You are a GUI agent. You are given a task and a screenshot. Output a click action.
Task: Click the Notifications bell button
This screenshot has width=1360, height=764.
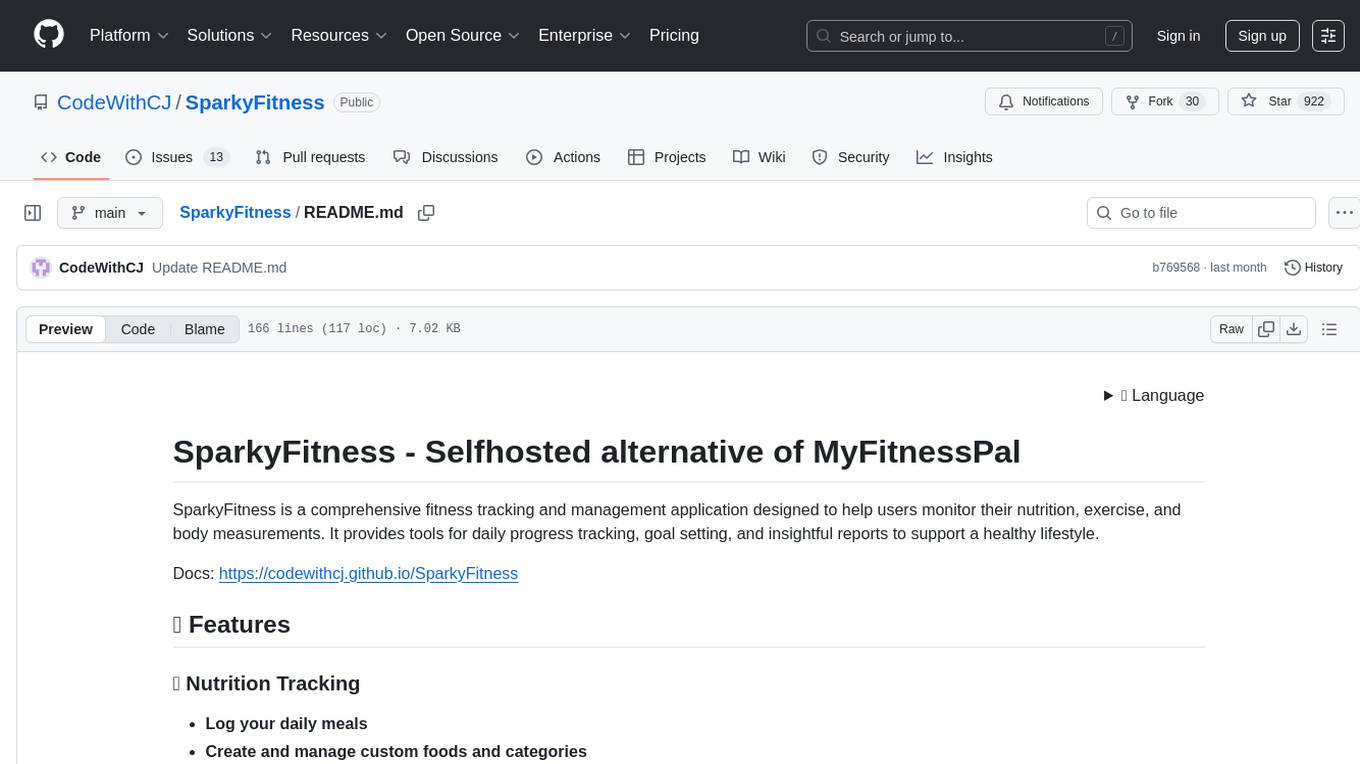(x=1044, y=102)
